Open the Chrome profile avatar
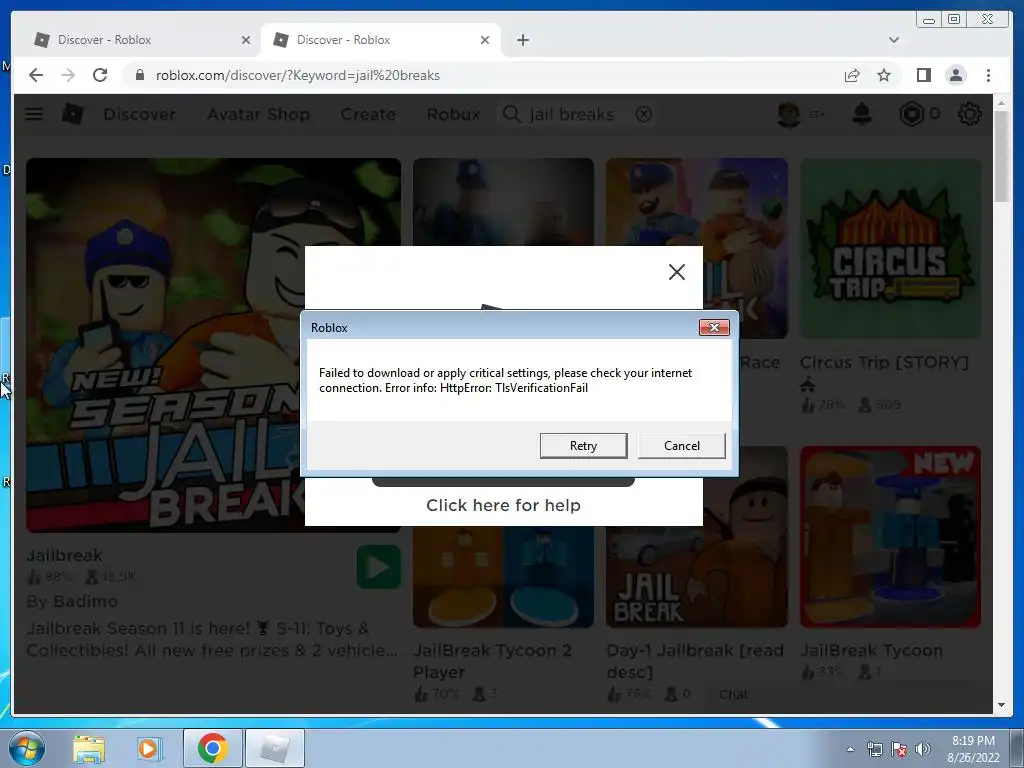The image size is (1024, 768). point(955,75)
